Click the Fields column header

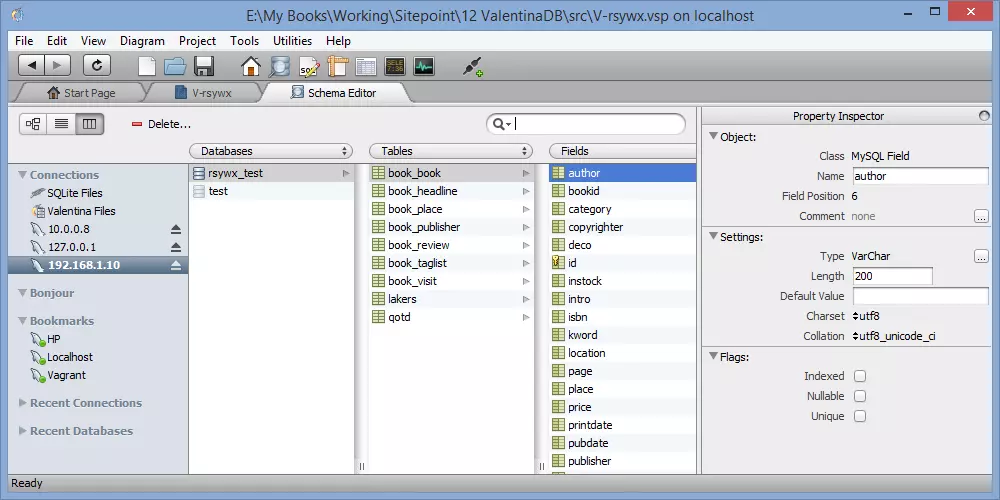click(622, 151)
